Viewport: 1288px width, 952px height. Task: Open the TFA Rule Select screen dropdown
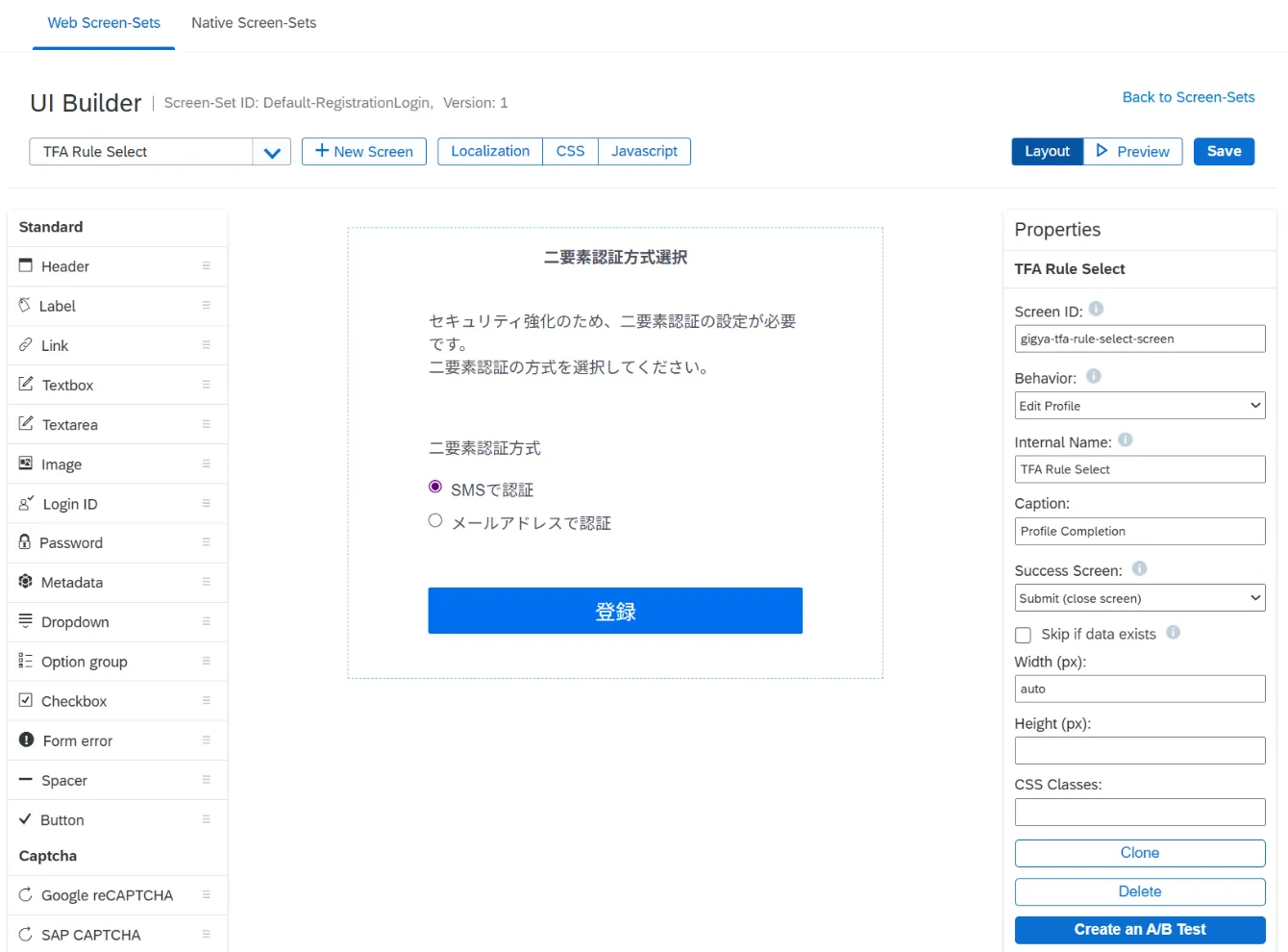coord(272,152)
